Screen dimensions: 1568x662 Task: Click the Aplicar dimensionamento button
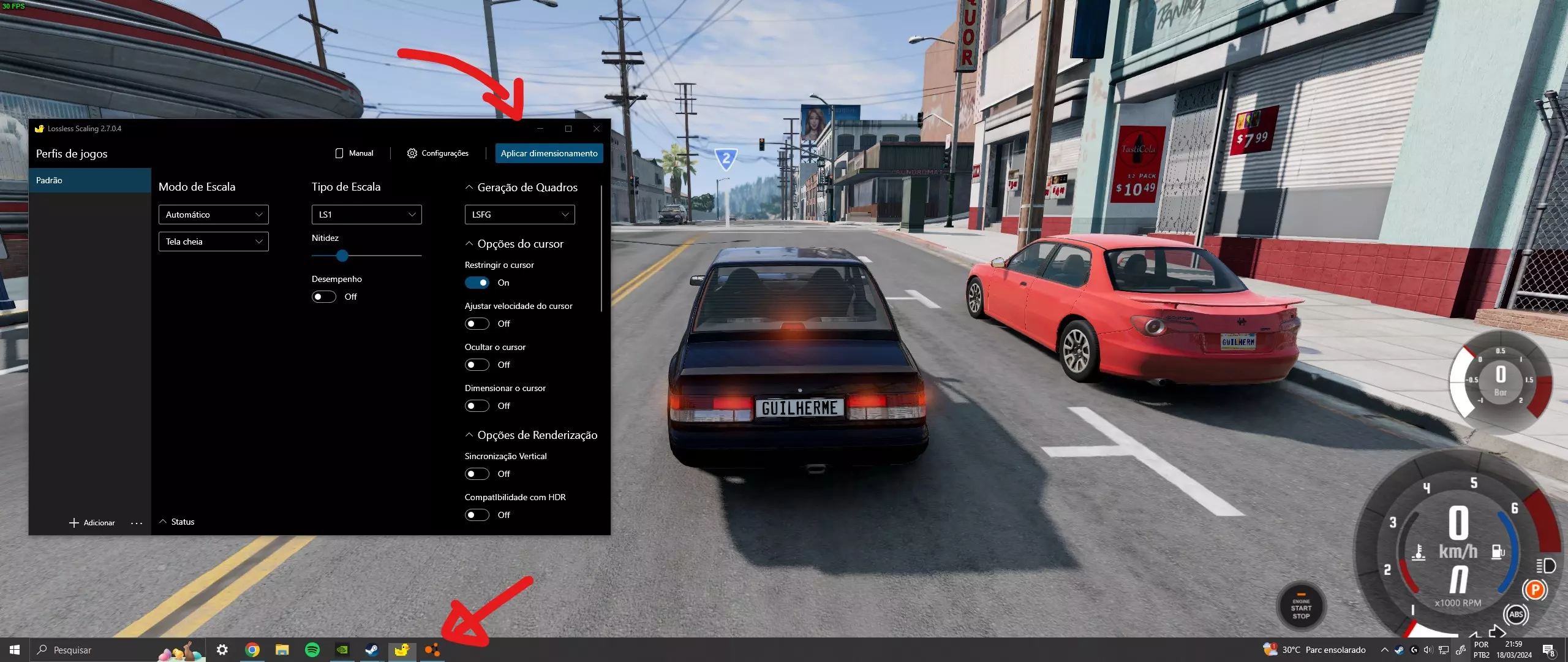tap(549, 153)
